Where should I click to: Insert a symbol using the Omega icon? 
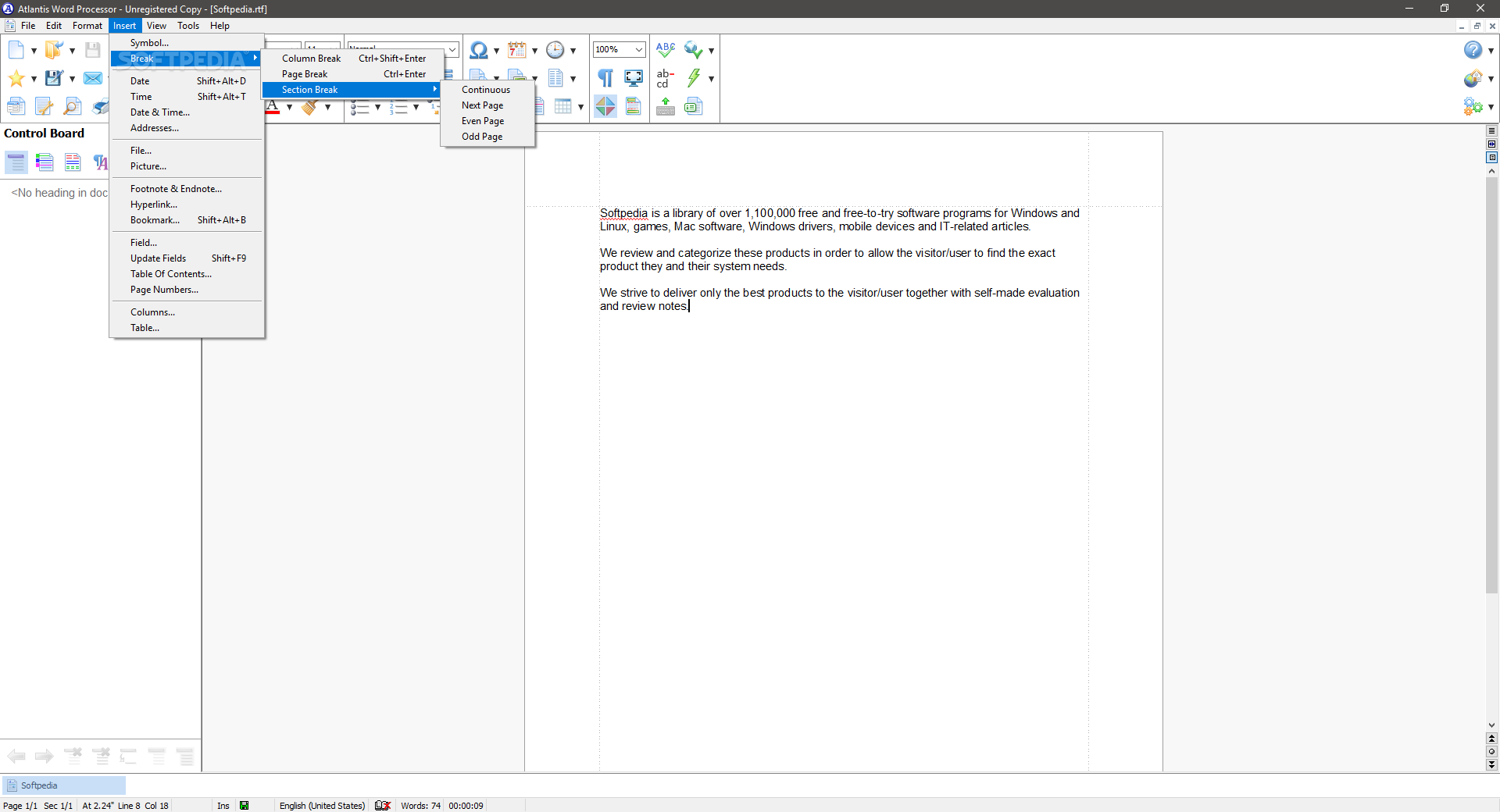coord(478,49)
